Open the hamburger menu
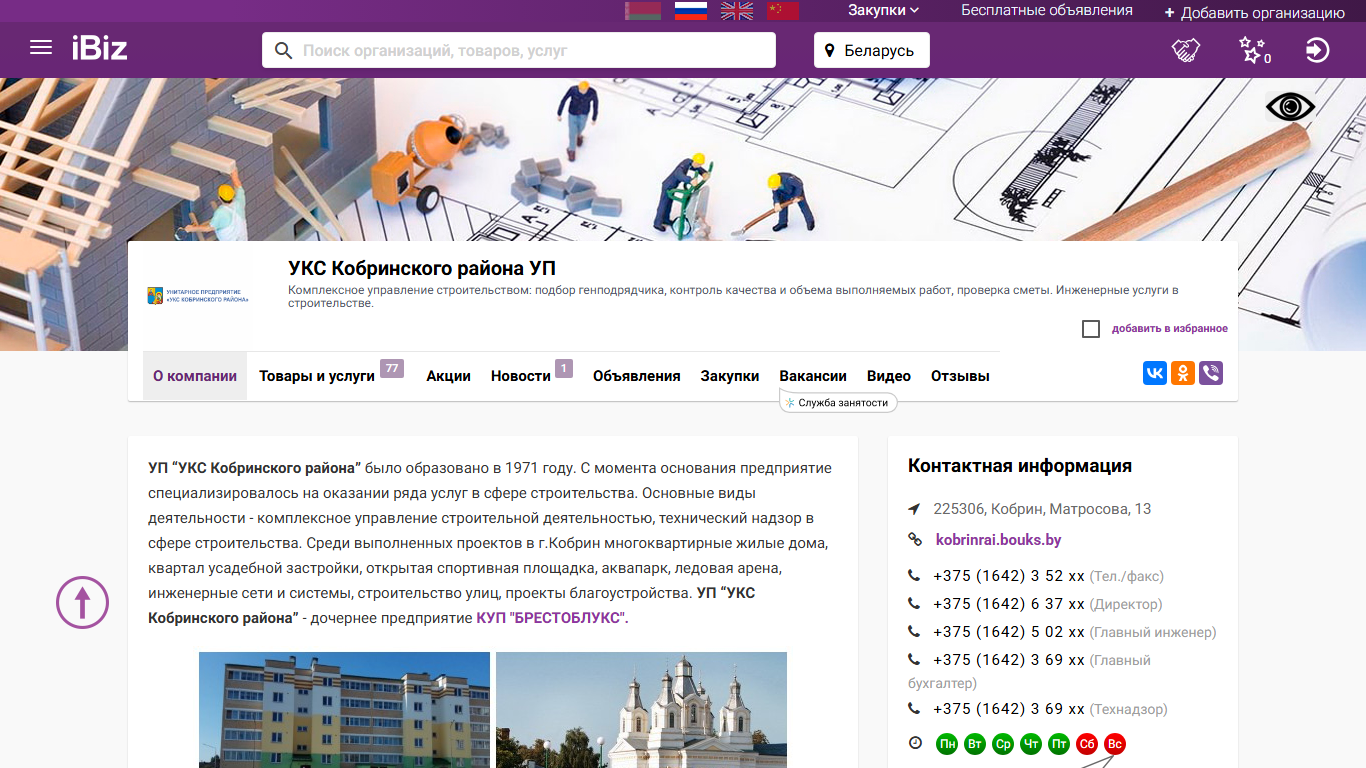 (x=41, y=48)
